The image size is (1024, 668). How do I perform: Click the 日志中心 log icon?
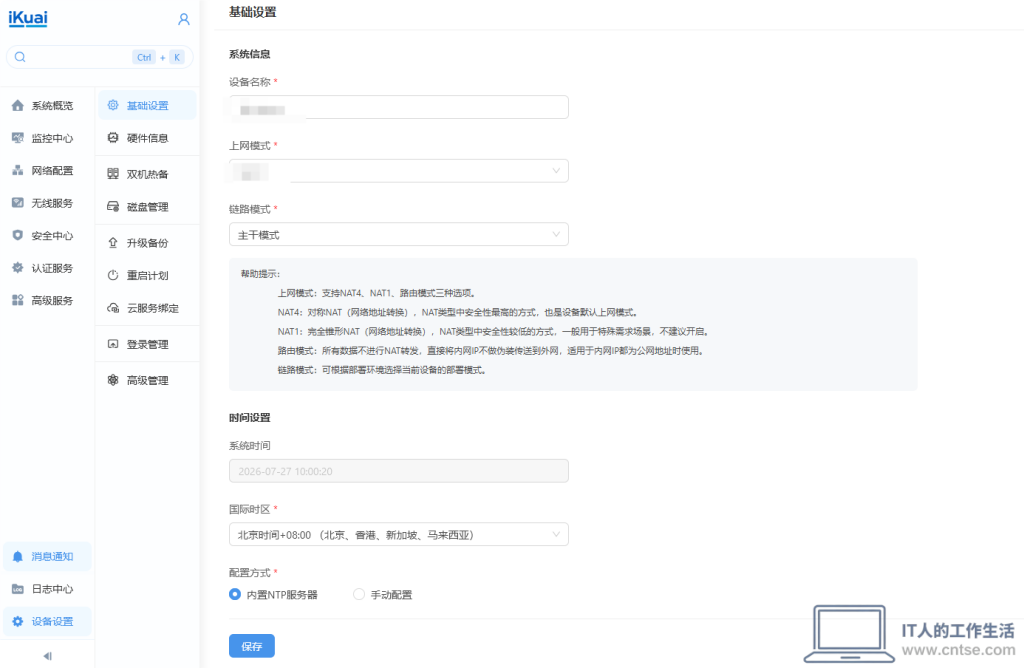(x=18, y=589)
